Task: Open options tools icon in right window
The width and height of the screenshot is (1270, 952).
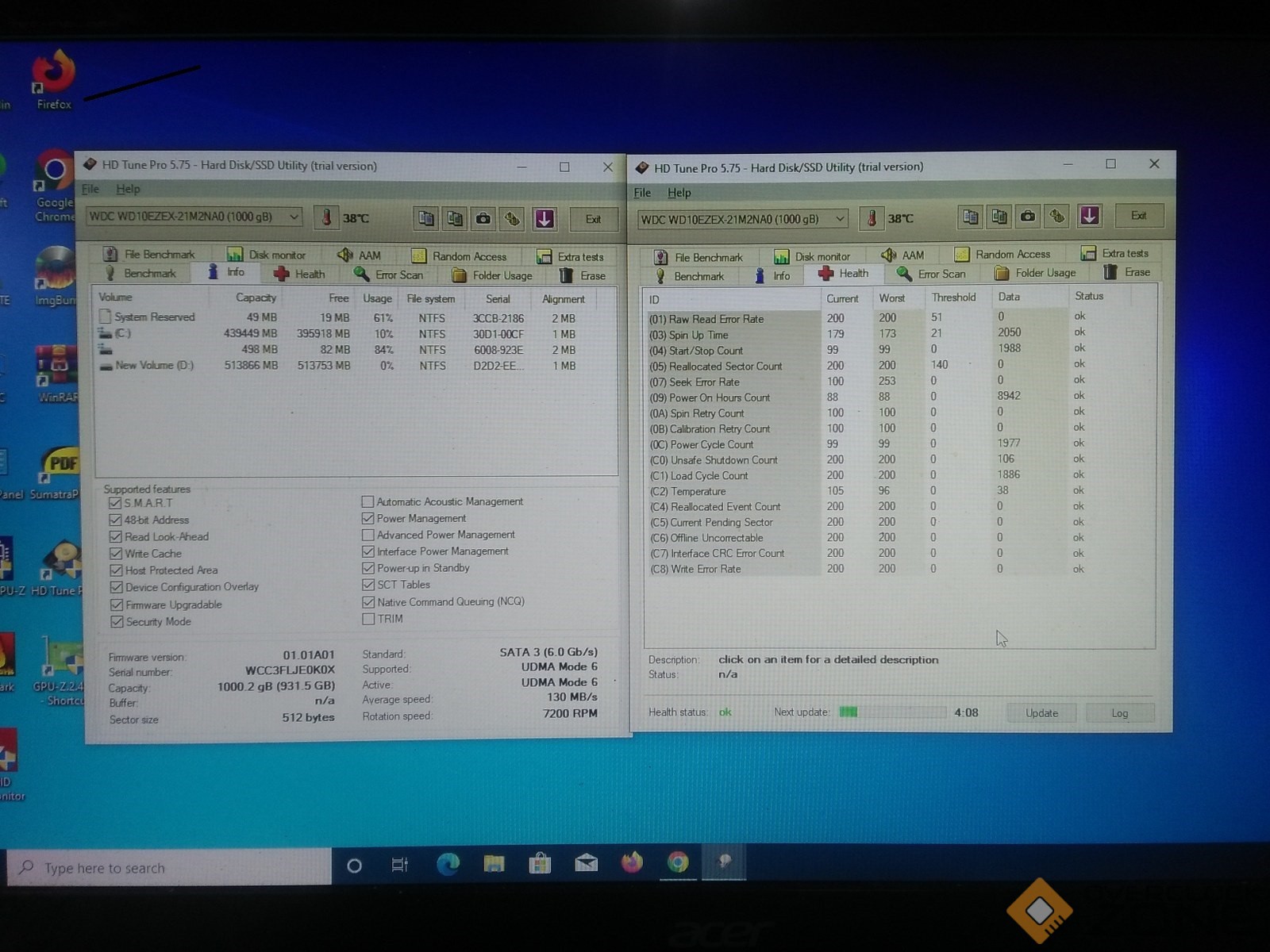Action: 1057,216
